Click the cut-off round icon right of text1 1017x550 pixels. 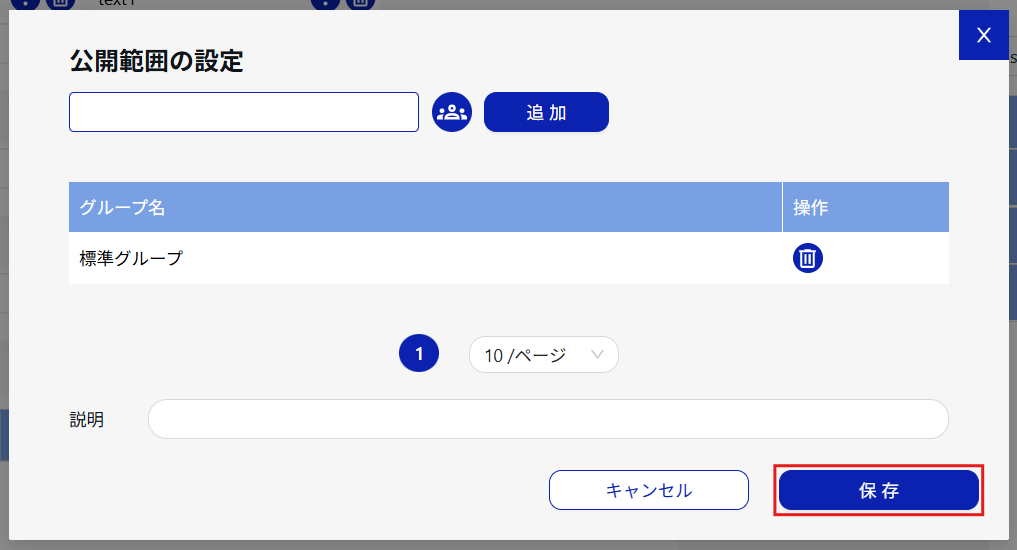(x=325, y=3)
